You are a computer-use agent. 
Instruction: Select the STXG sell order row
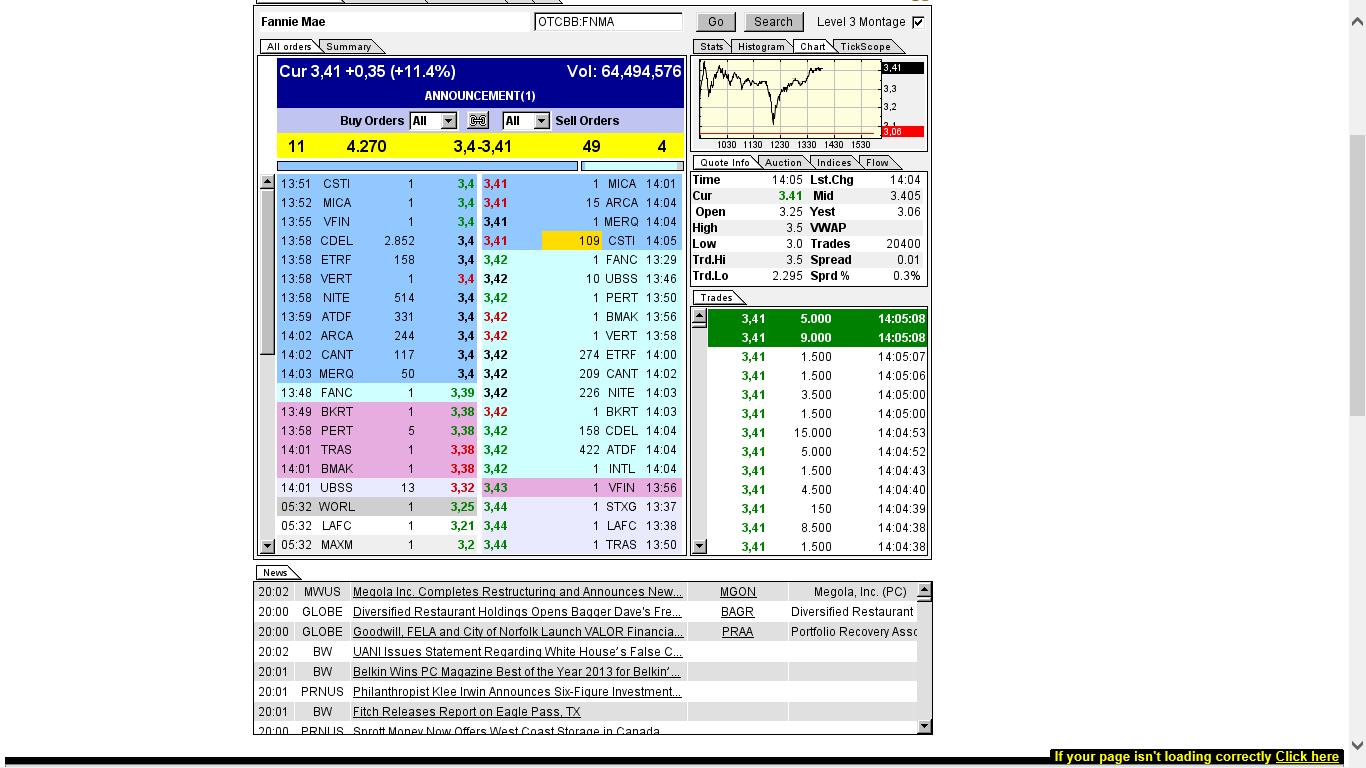point(583,507)
